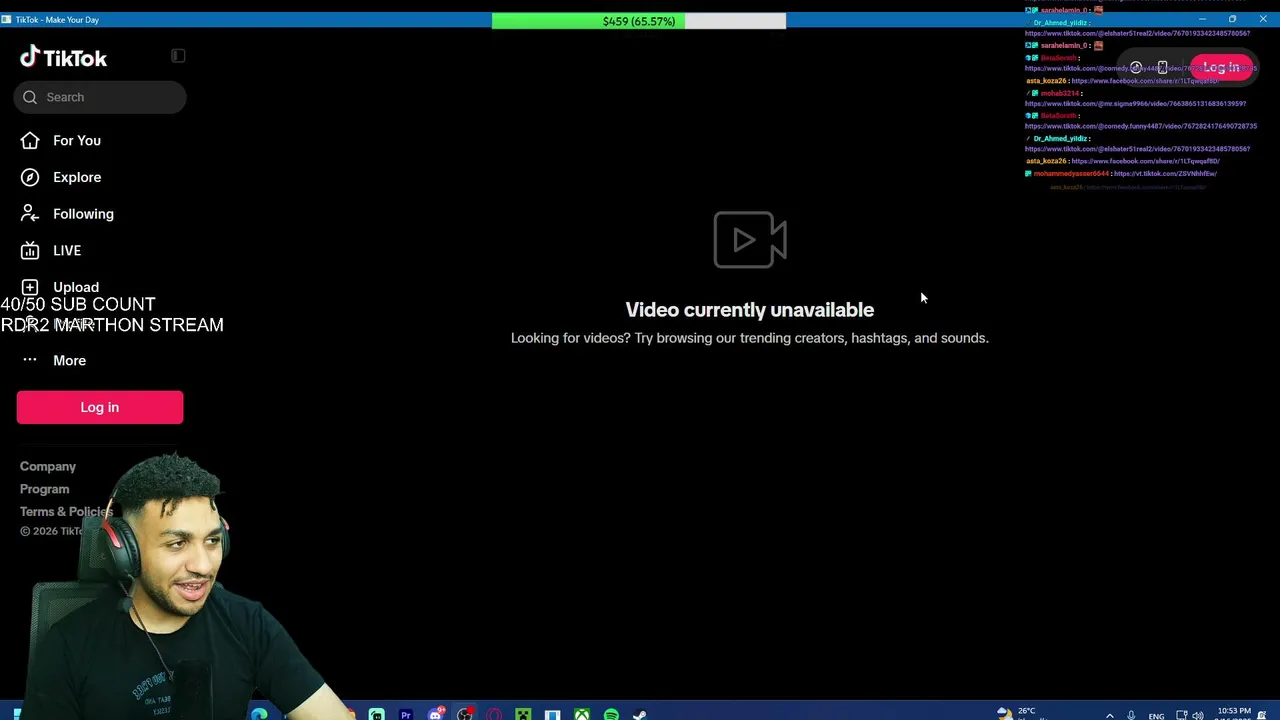The width and height of the screenshot is (1280, 720).
Task: Go to the Explore page
Action: (x=77, y=177)
